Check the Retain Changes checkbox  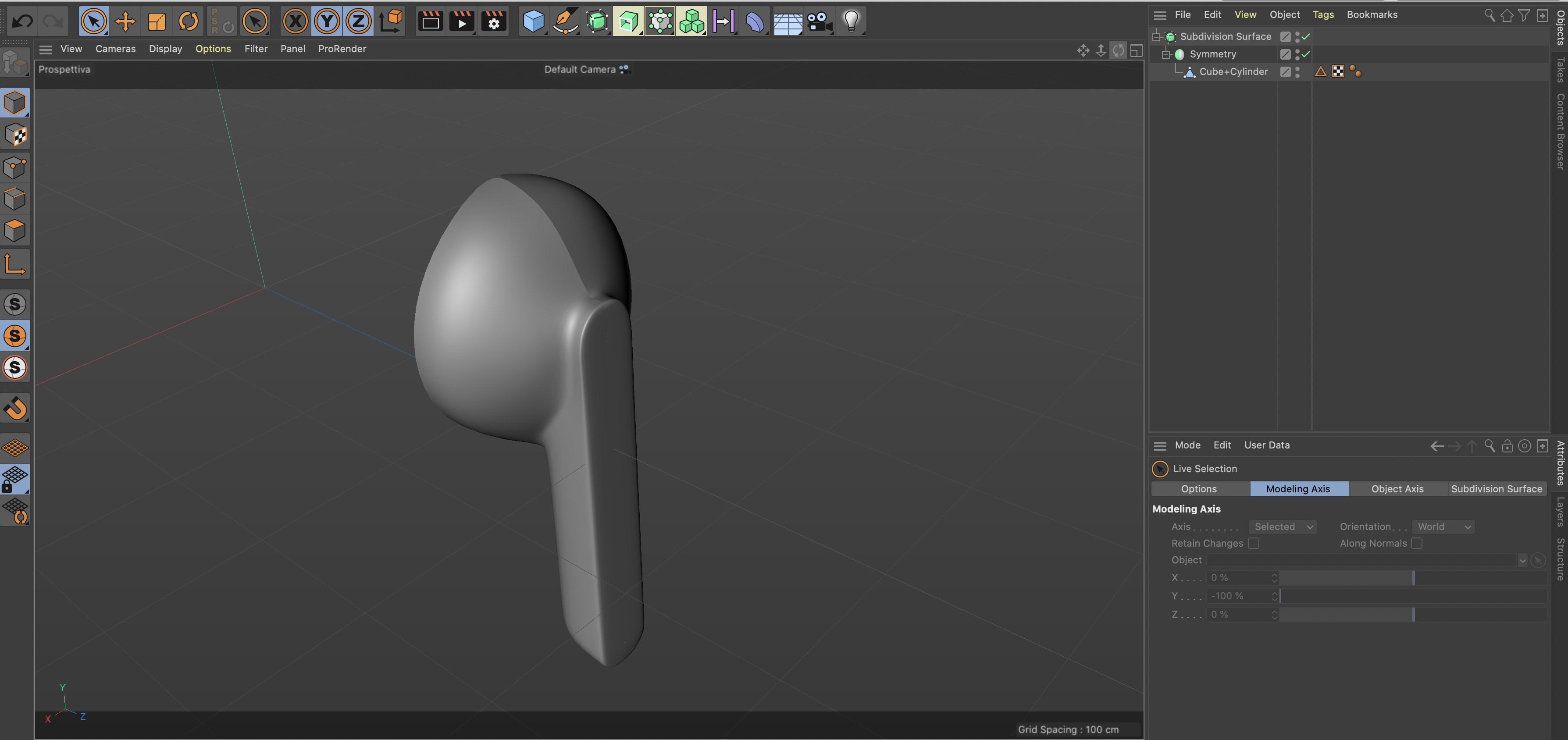(x=1253, y=543)
